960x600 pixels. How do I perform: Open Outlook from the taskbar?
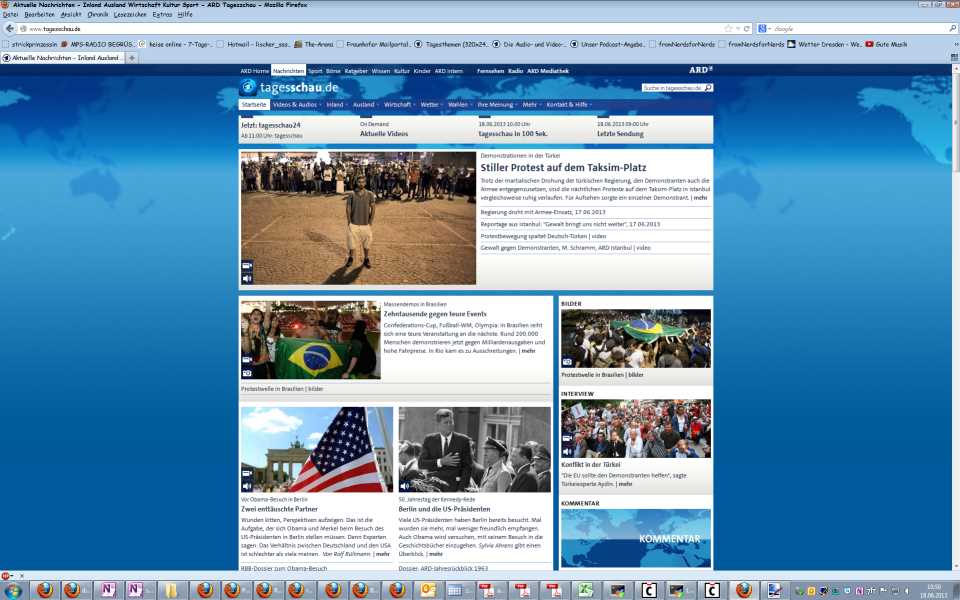[427, 591]
